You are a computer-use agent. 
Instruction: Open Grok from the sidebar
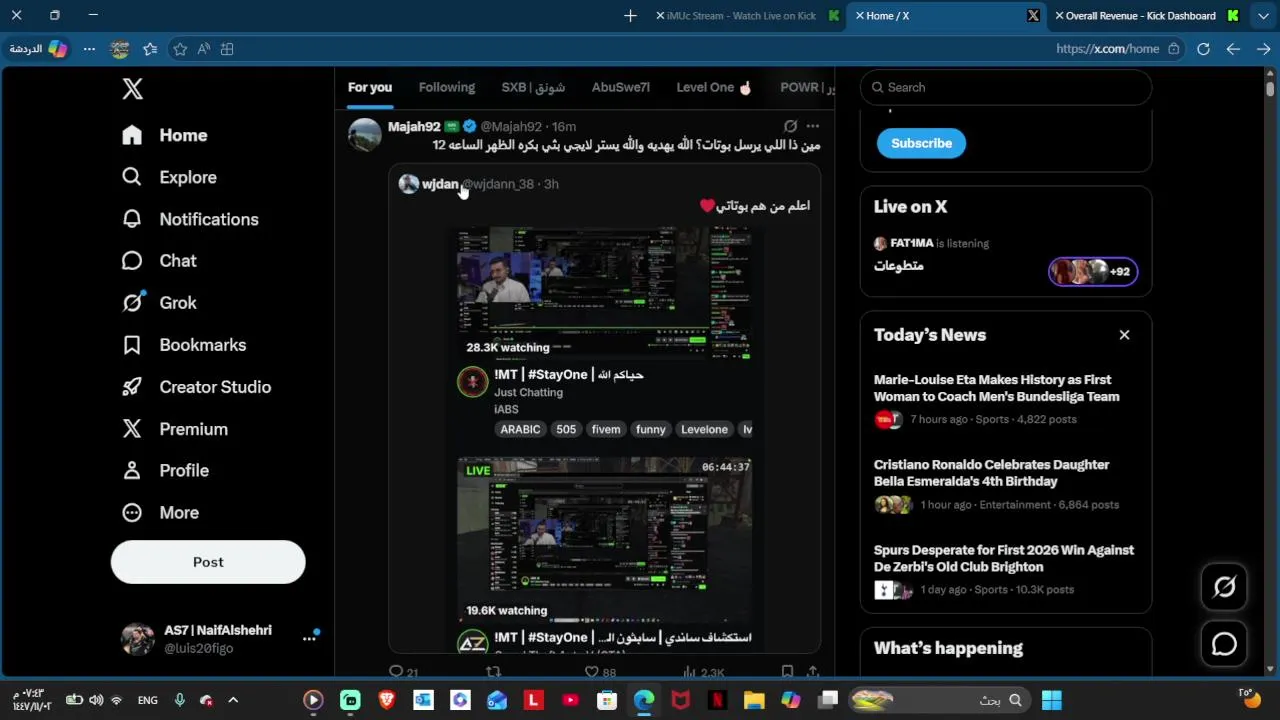coord(159,303)
